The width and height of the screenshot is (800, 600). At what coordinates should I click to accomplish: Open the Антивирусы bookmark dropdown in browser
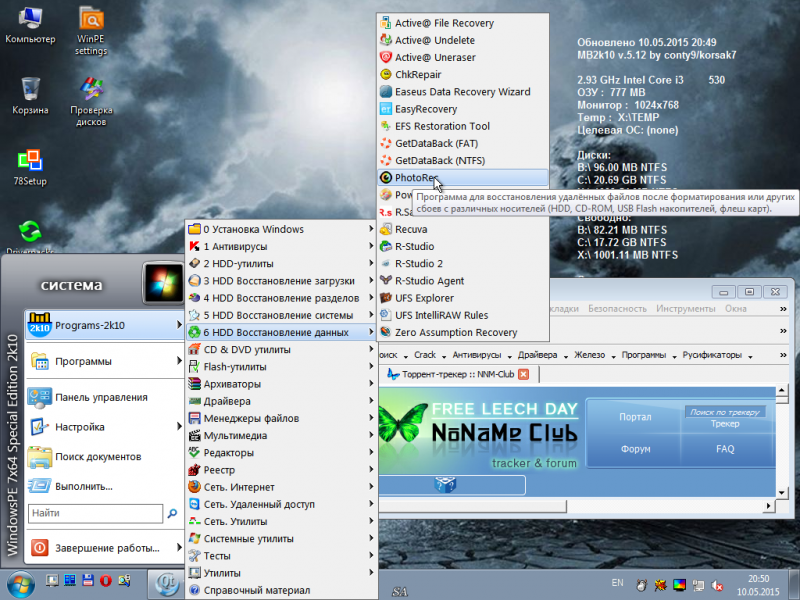pyautogui.click(x=481, y=355)
